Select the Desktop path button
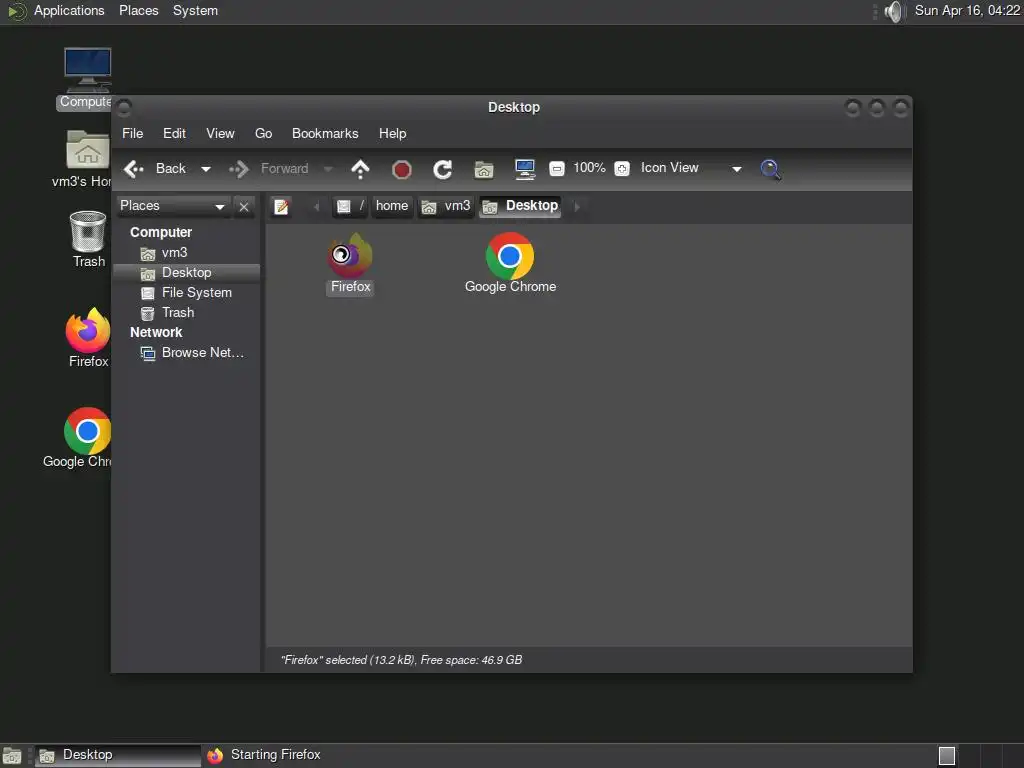 [520, 206]
